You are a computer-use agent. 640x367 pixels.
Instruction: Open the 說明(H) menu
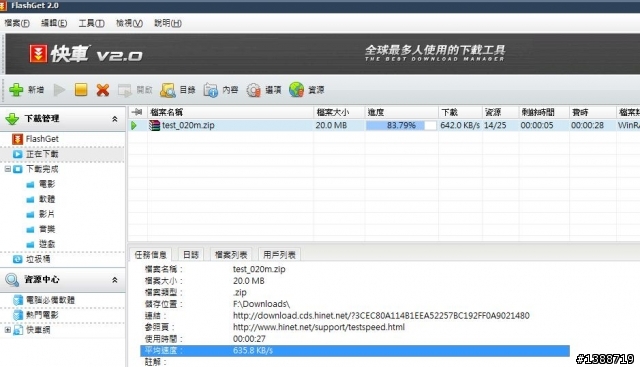click(168, 23)
